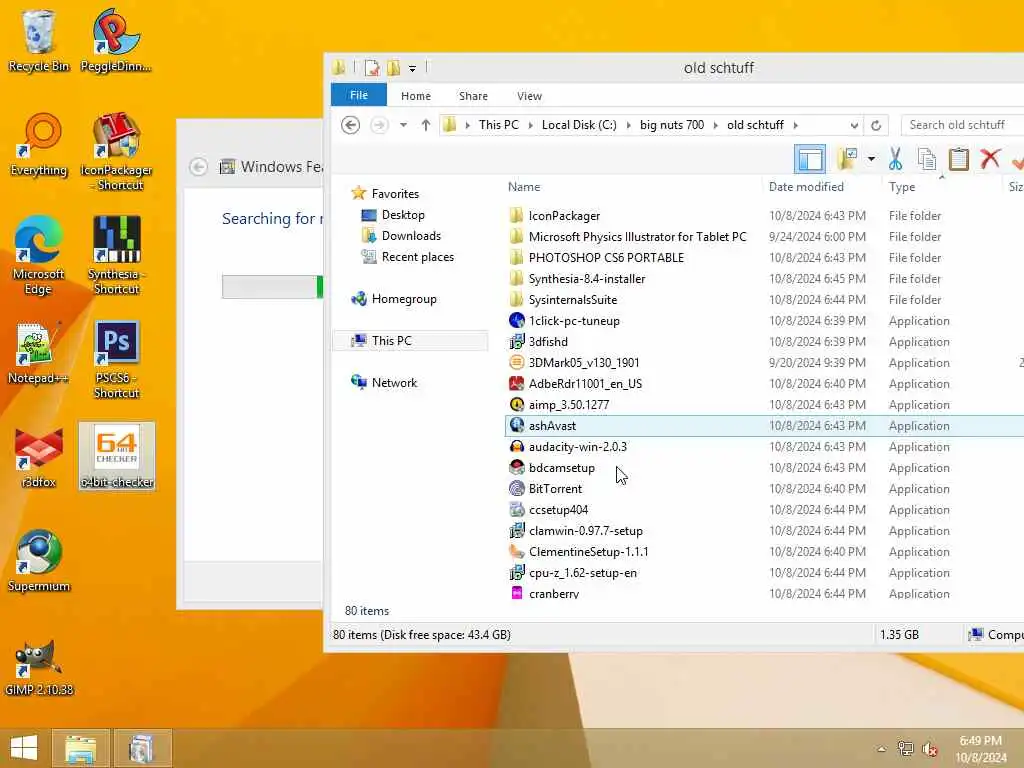The image size is (1024, 768).
Task: Open Supermium browser shortcut
Action: 39,560
